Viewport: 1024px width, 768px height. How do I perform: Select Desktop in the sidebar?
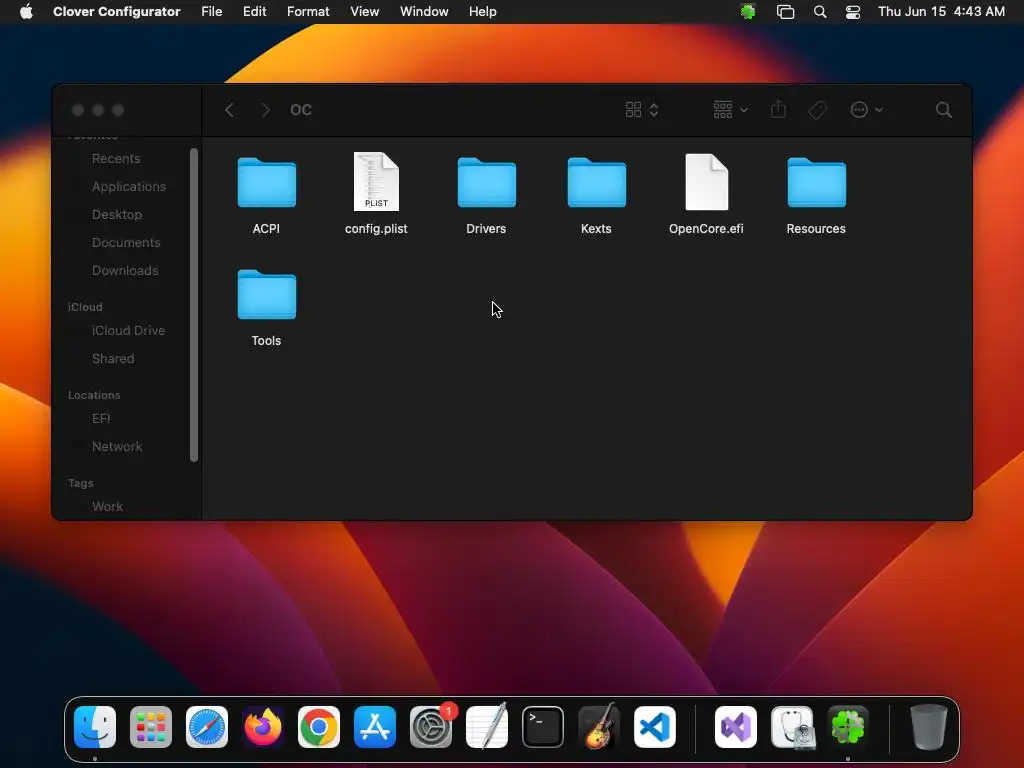click(116, 215)
